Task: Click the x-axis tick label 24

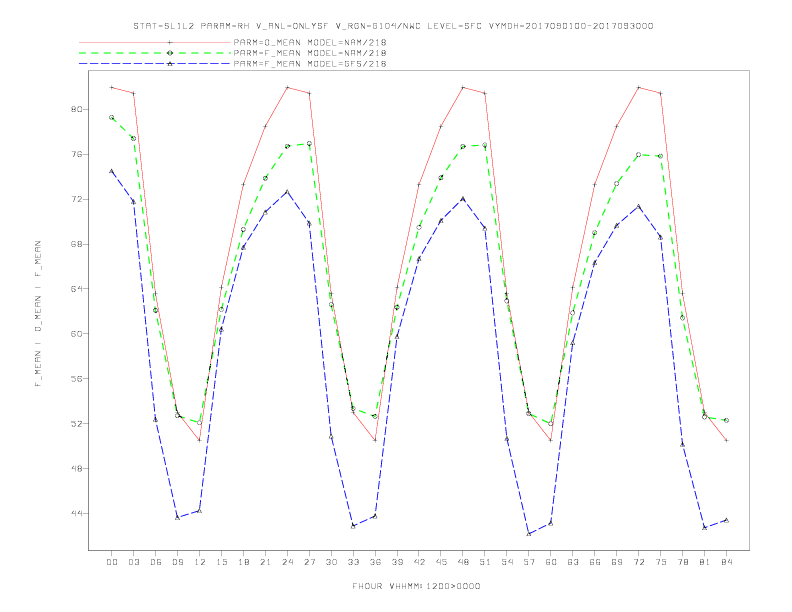Action: pos(287,562)
